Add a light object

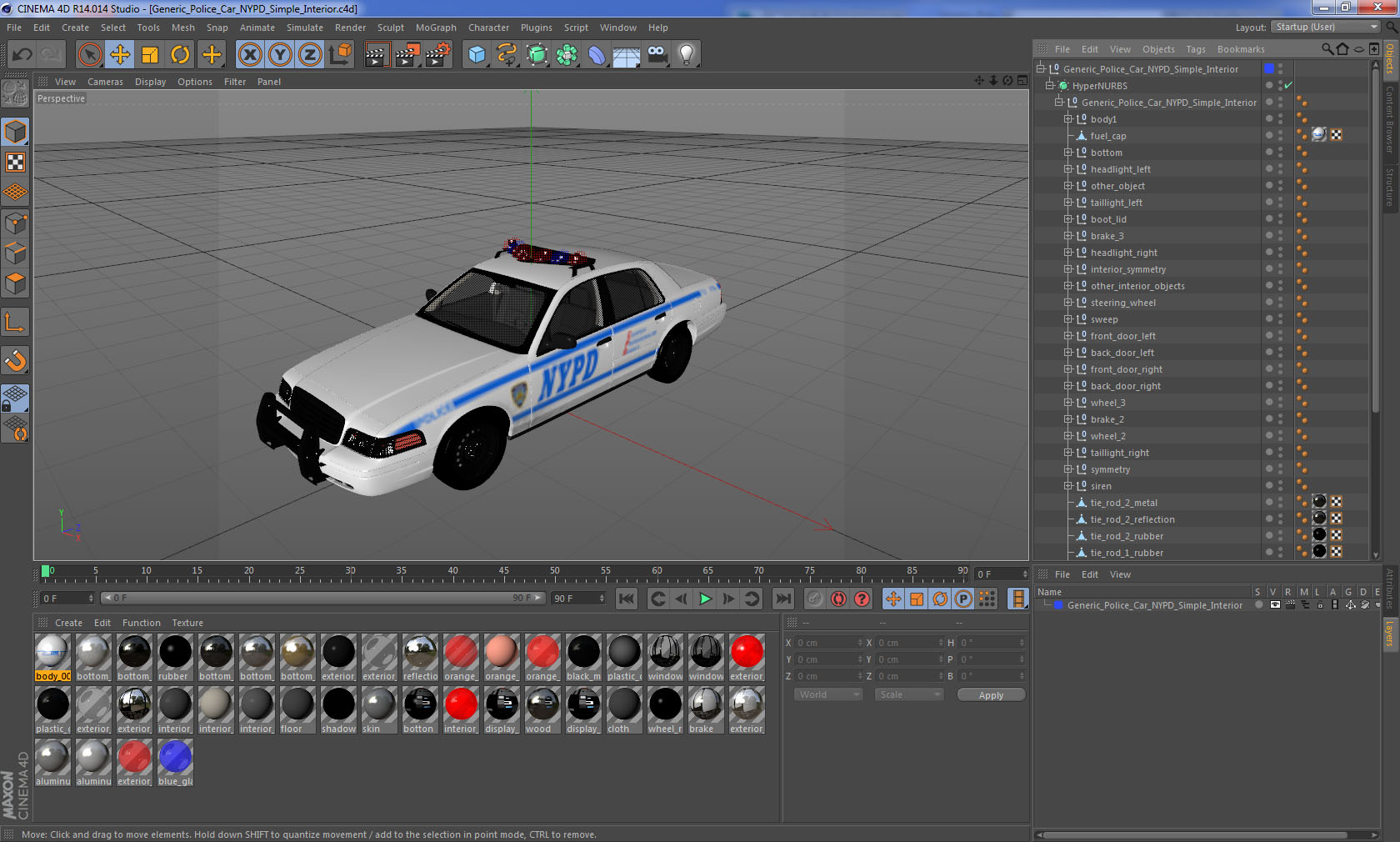(x=687, y=55)
